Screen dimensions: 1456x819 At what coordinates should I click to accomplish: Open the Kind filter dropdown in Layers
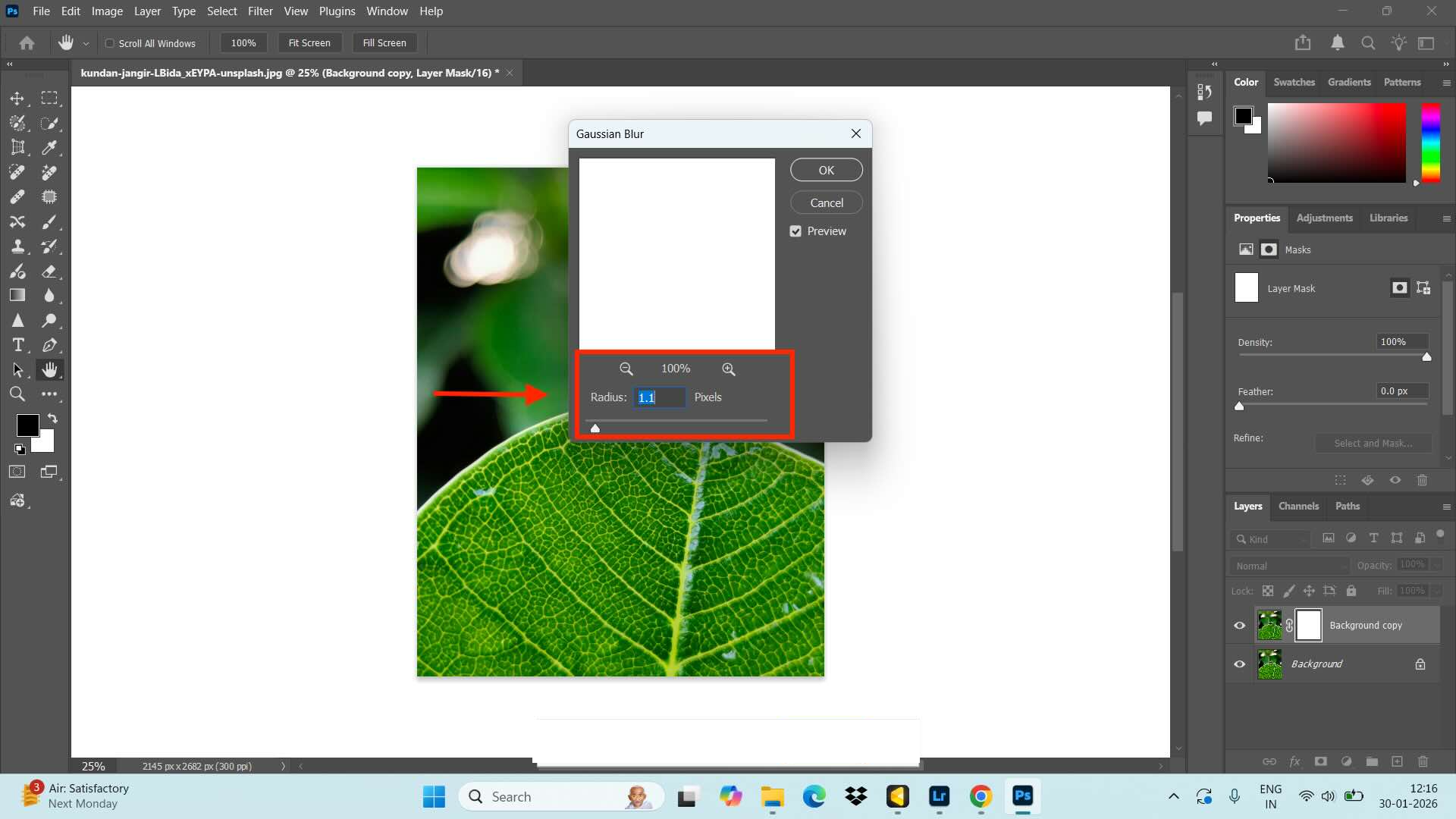tap(1269, 539)
